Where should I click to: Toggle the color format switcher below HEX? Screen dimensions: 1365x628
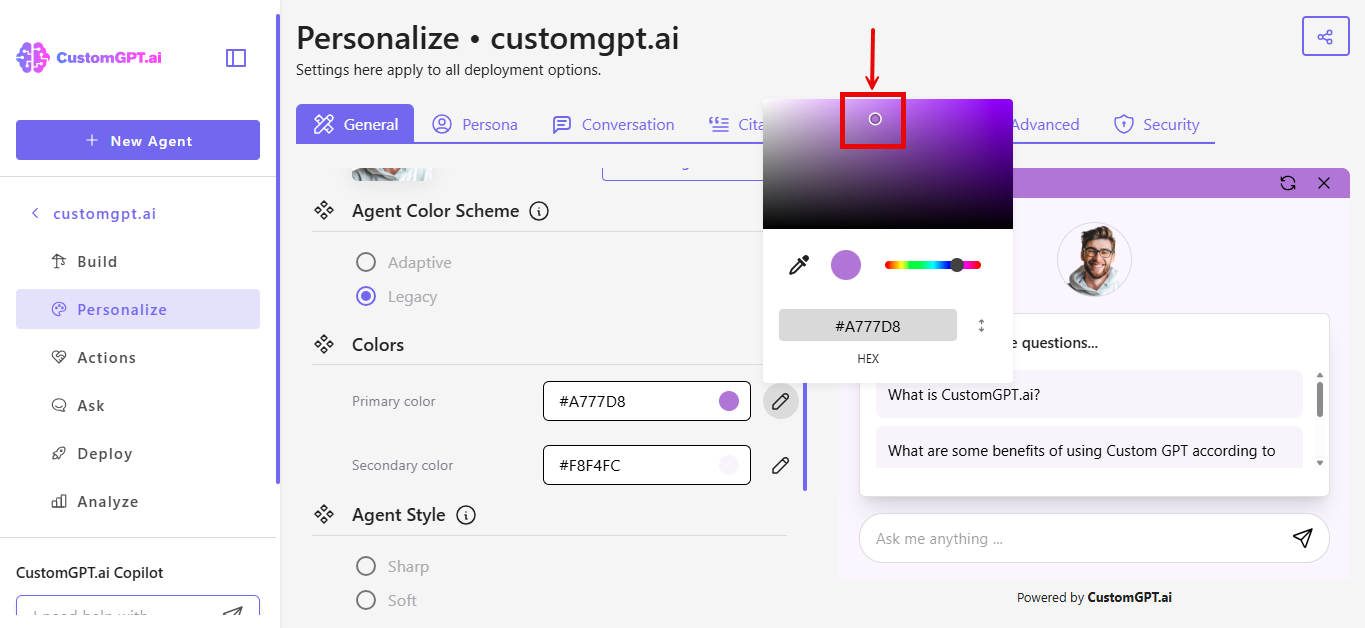click(x=981, y=324)
